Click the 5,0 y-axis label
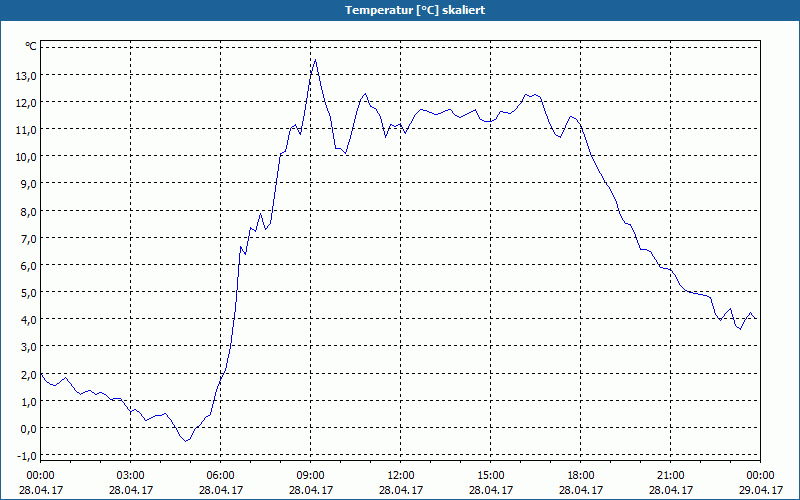The width and height of the screenshot is (800, 500). click(x=25, y=292)
